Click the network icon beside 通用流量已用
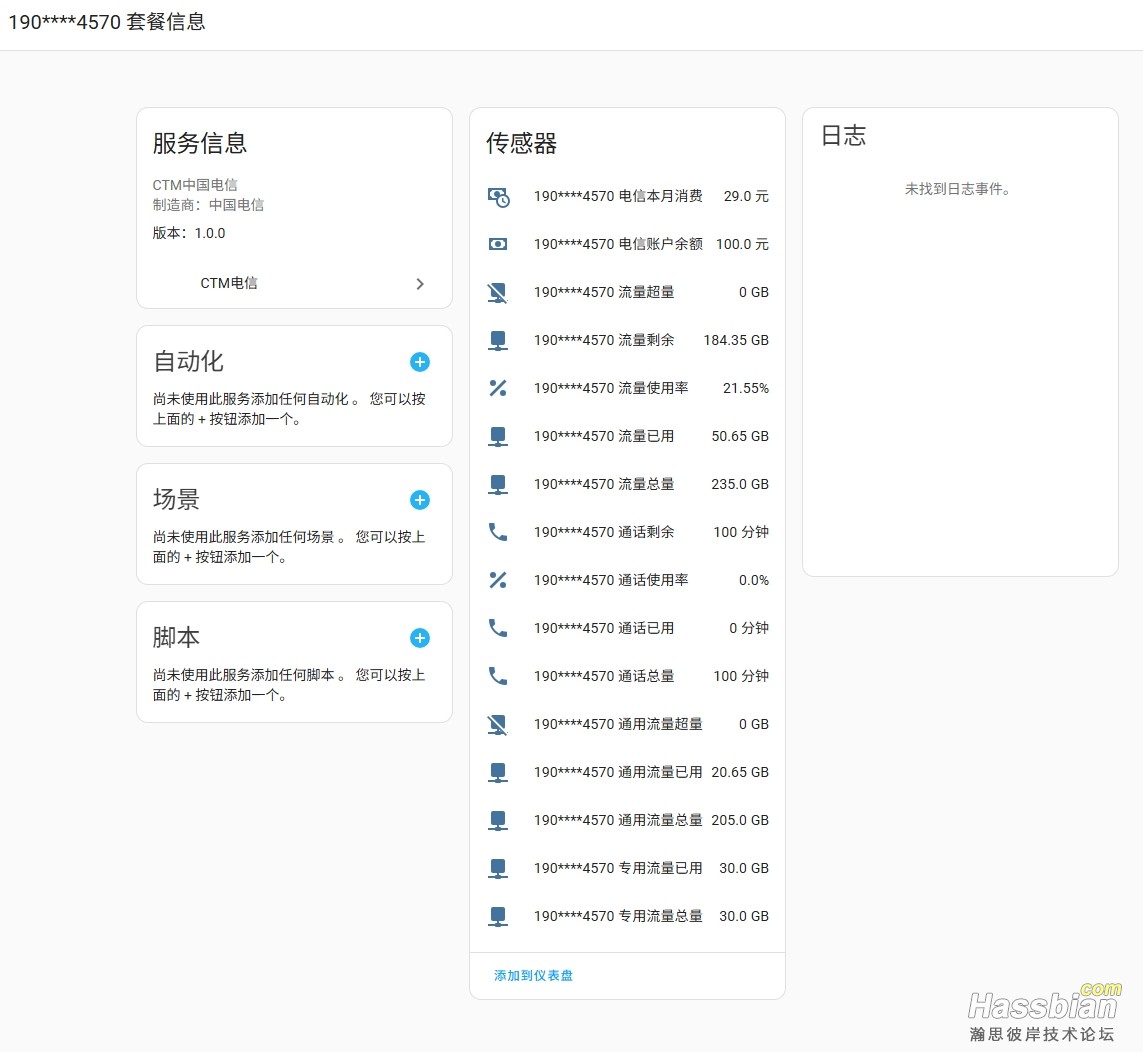Image resolution: width=1143 pixels, height=1052 pixels. click(x=498, y=773)
